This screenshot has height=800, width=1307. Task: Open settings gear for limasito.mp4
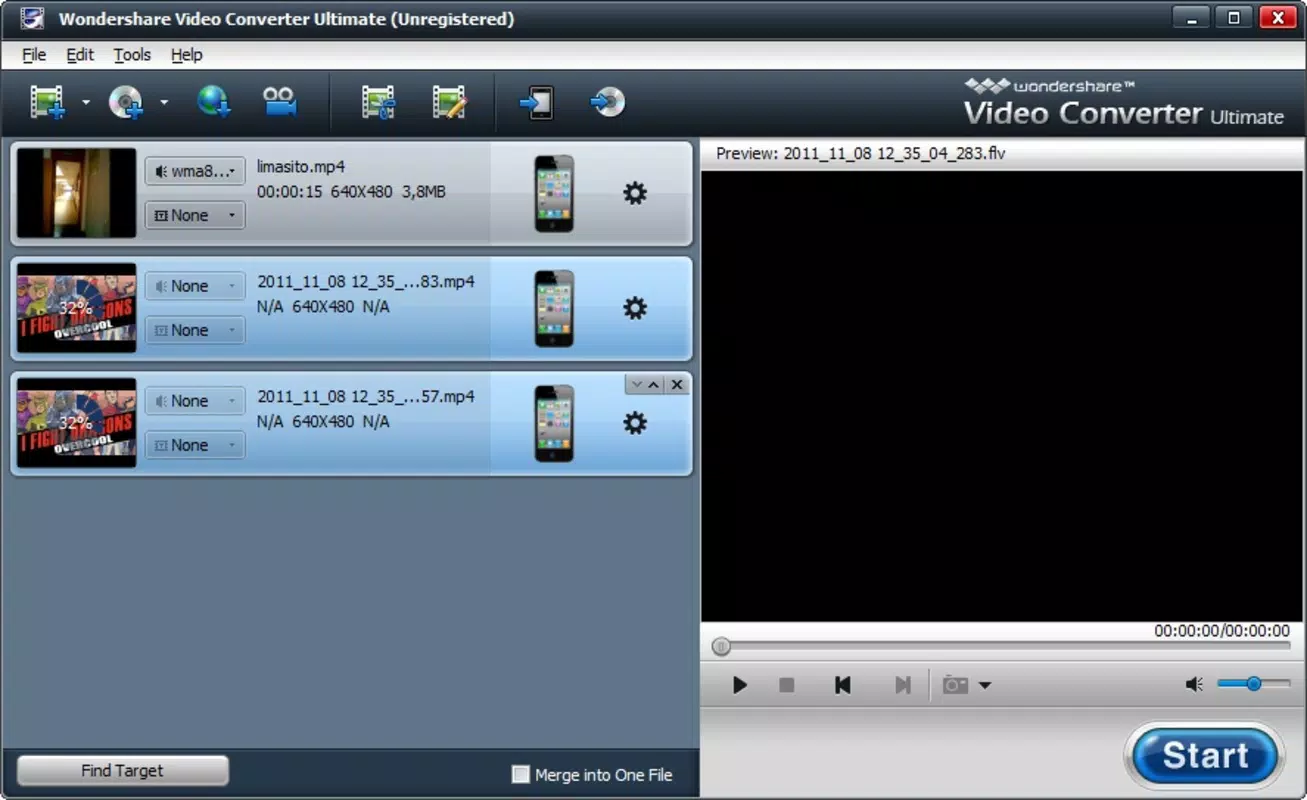635,193
